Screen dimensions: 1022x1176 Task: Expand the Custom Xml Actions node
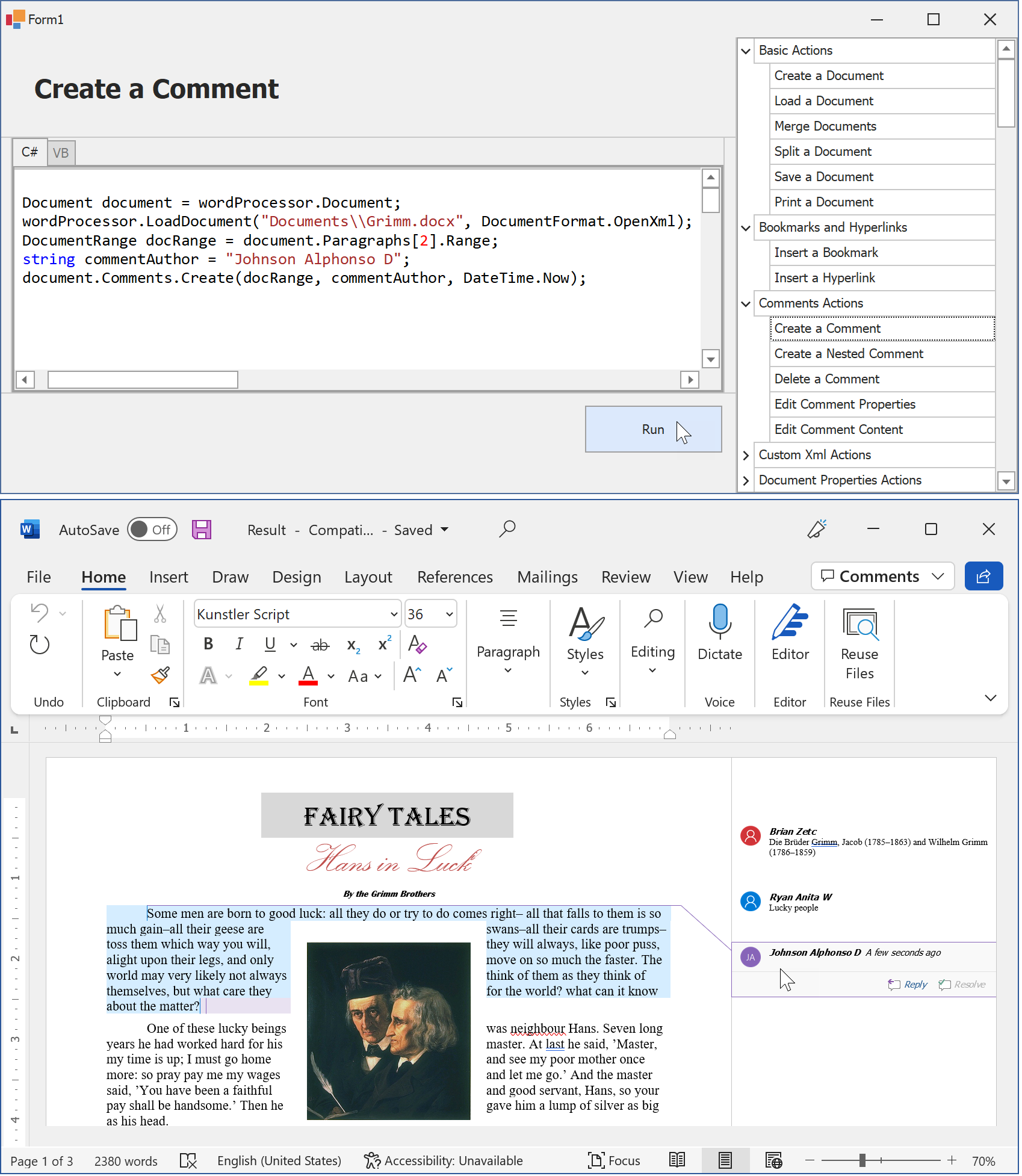click(746, 456)
